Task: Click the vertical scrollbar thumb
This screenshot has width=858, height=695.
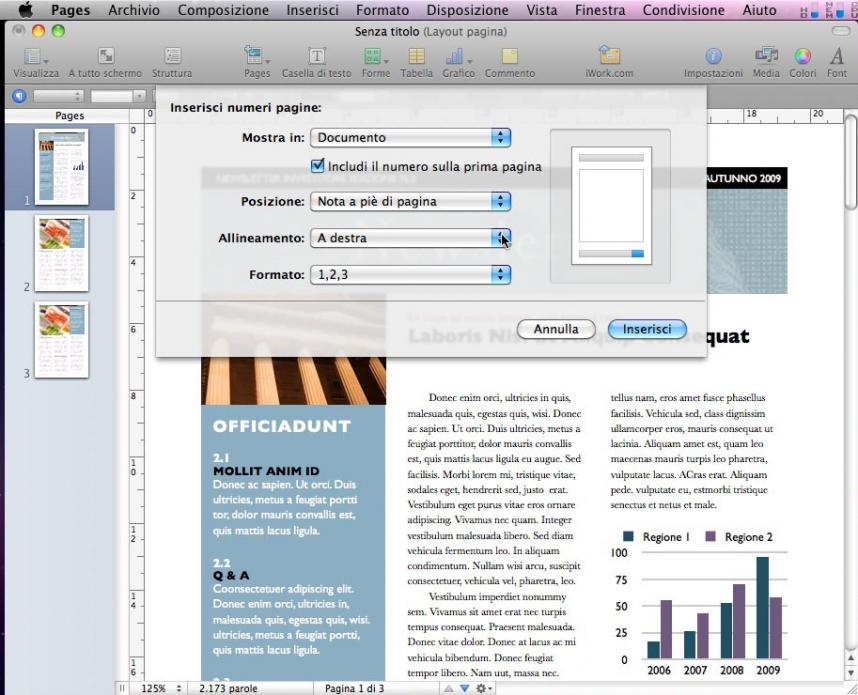Action: [x=850, y=163]
